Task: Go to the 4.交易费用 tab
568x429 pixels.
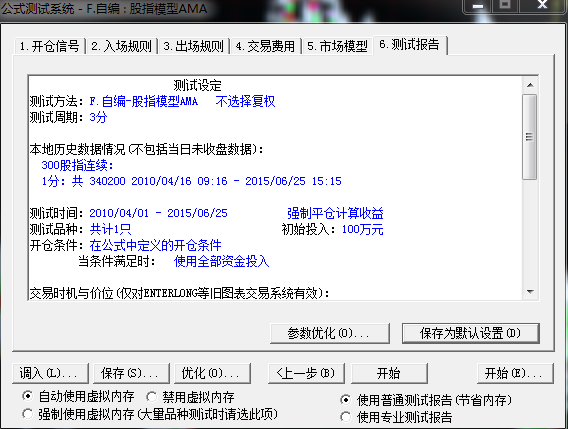Action: click(x=266, y=46)
